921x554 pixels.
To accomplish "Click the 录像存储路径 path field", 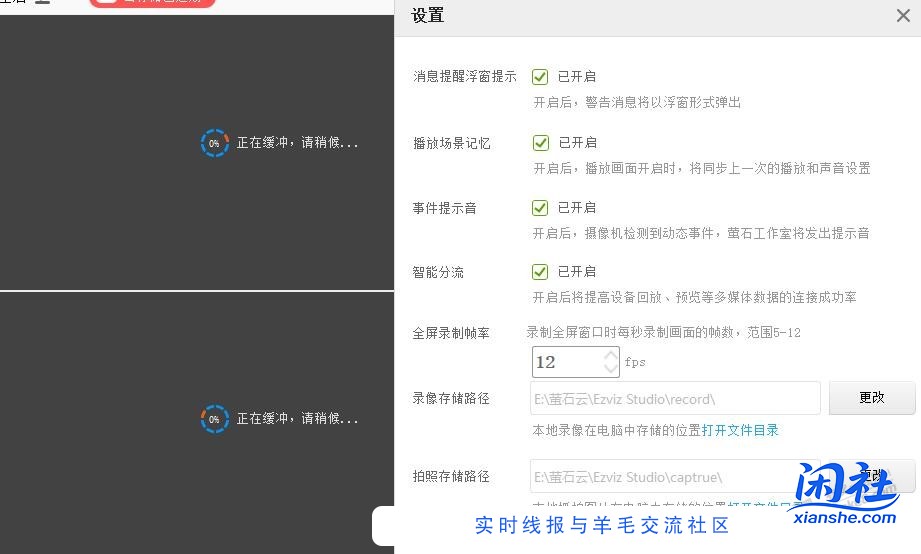I will 675,398.
